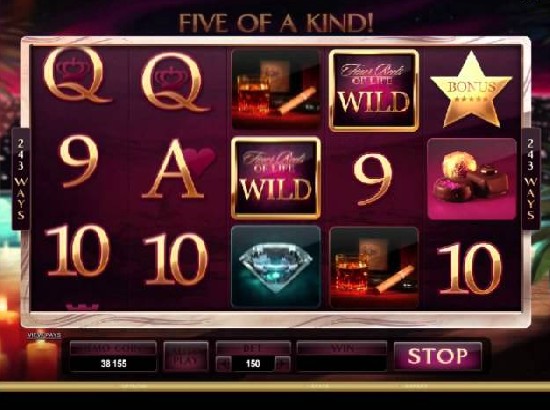This screenshot has width=550, height=410.
Task: Click the empty Win amount display
Action: click(341, 363)
